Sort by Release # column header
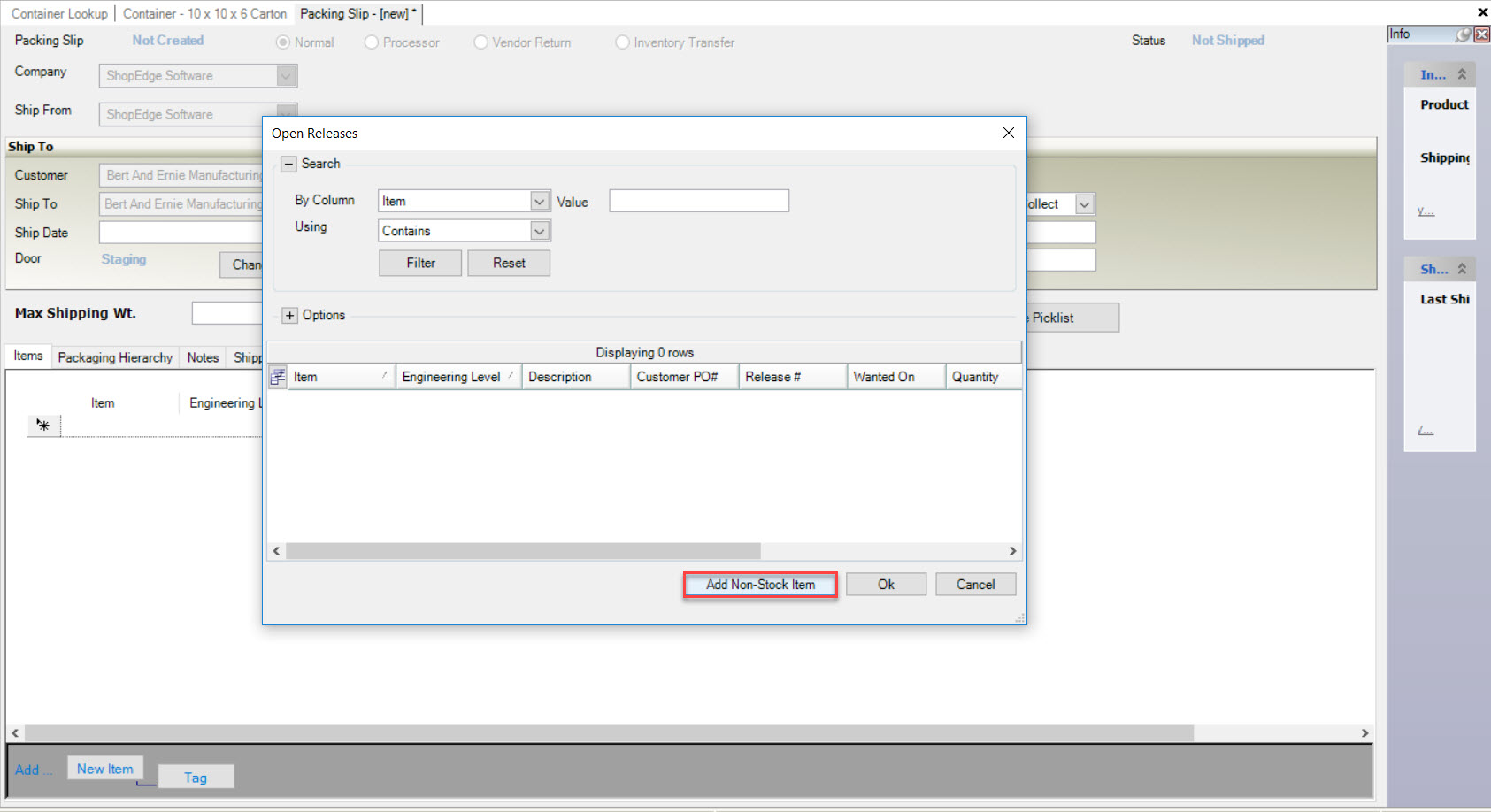The width and height of the screenshot is (1491, 812). [x=793, y=377]
